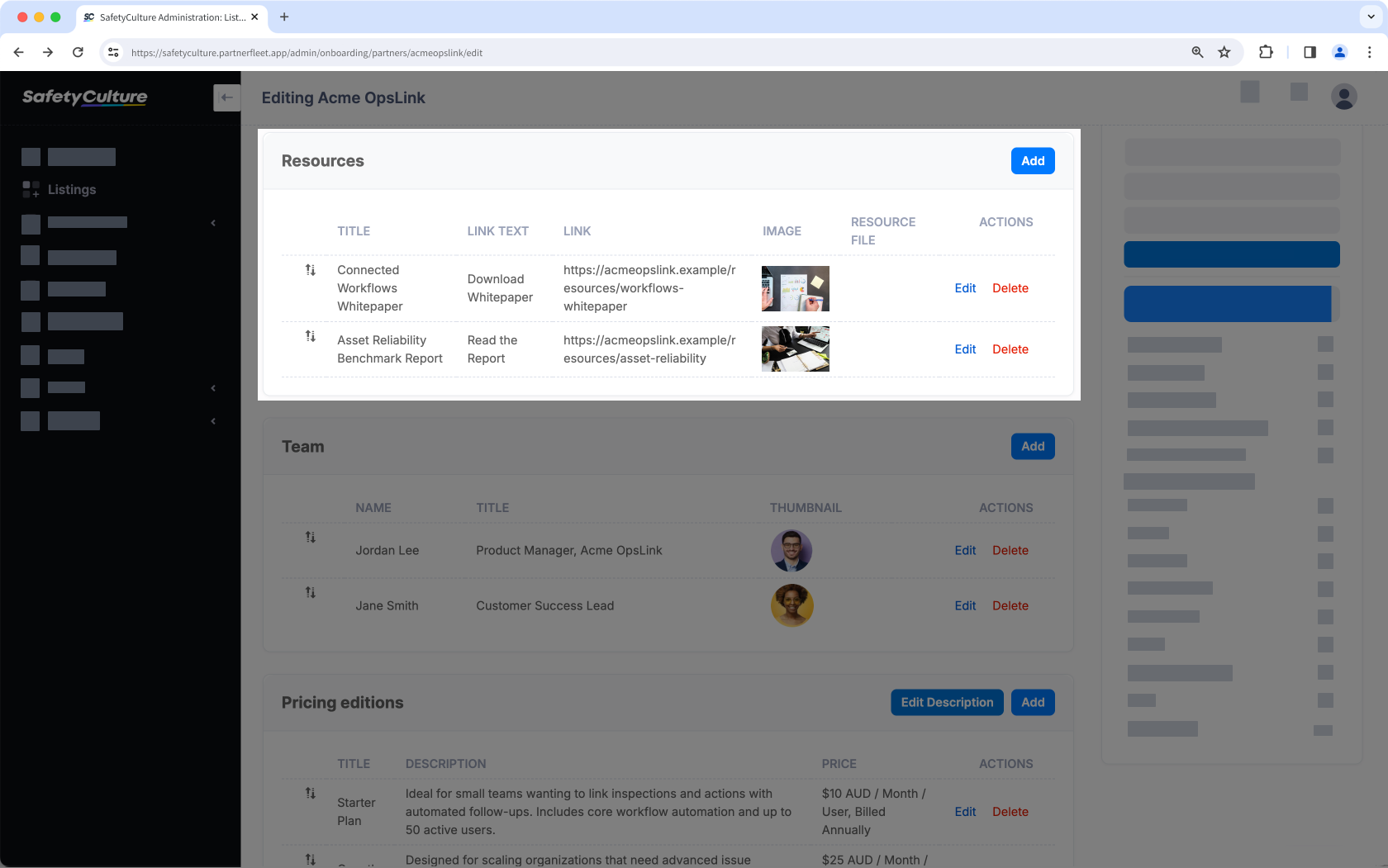Bookmark this page with the star icon
1388x868 pixels.
1224,52
